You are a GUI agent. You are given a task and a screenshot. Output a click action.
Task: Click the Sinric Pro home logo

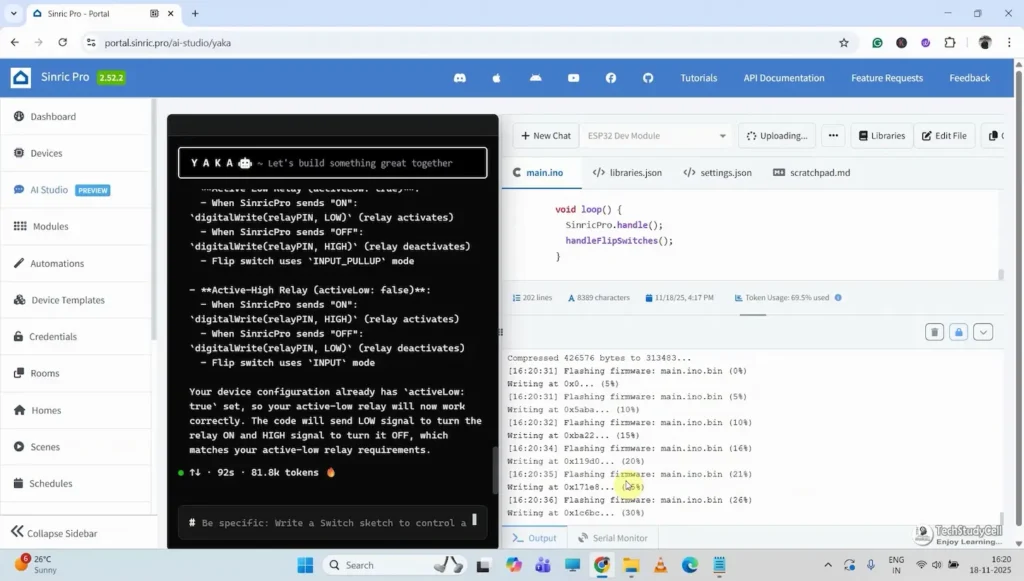[x=21, y=78]
